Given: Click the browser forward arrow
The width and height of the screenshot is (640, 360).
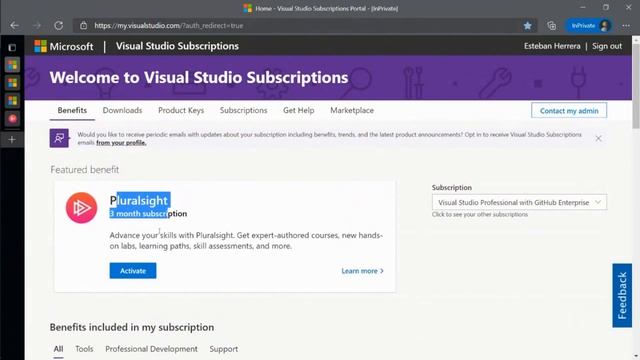Looking at the screenshot, I should tap(37, 26).
